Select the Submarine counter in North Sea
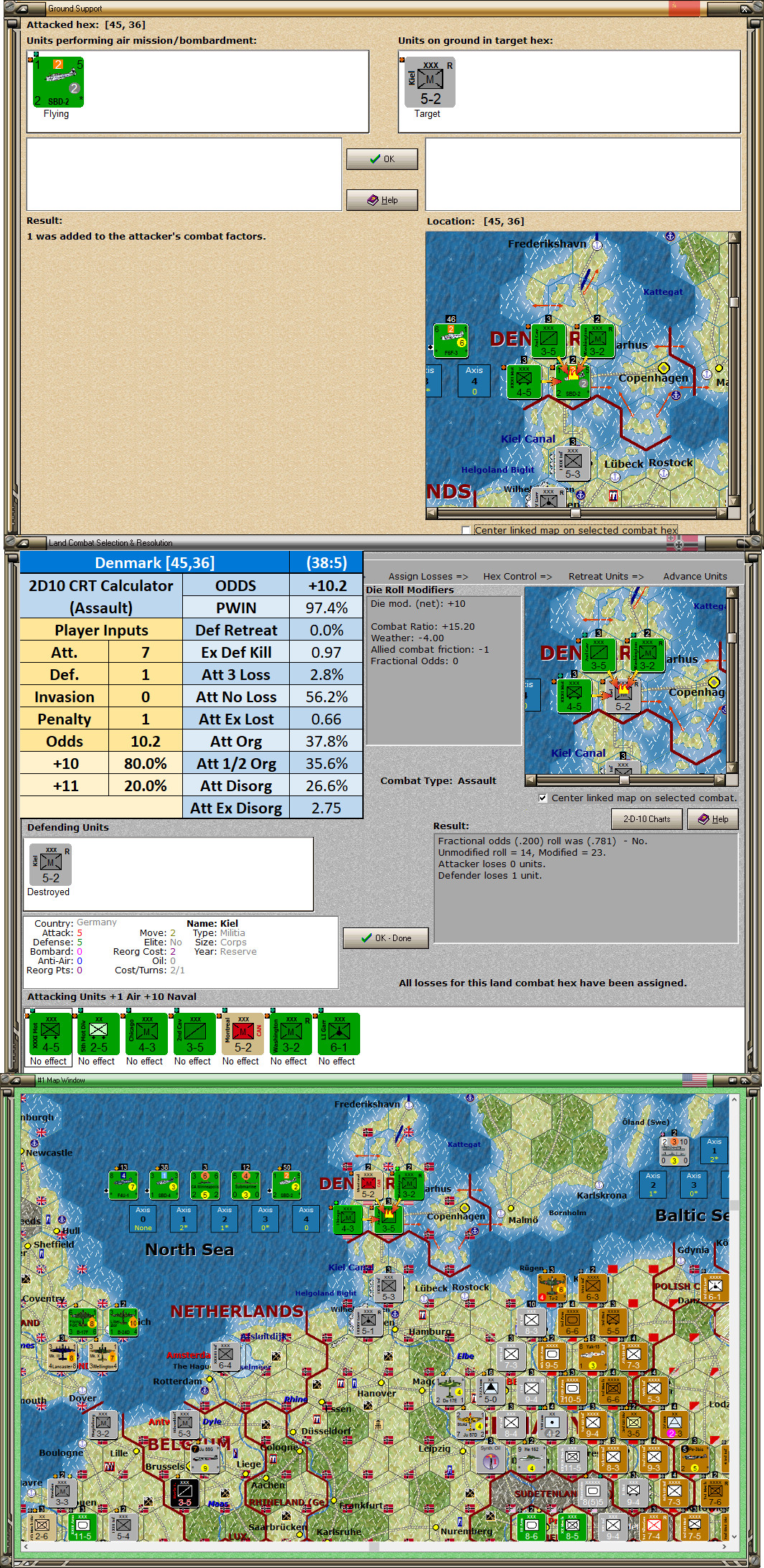764x1568 pixels. (245, 1186)
